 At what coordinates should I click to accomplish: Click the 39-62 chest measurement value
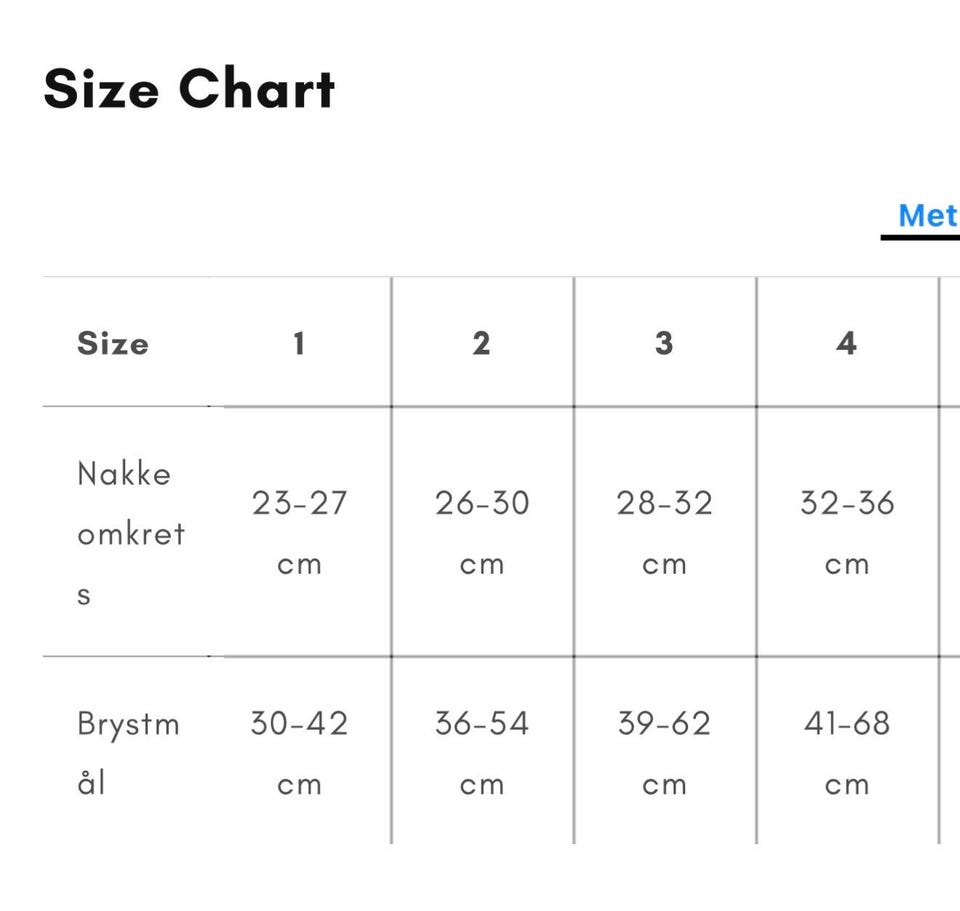(x=664, y=723)
